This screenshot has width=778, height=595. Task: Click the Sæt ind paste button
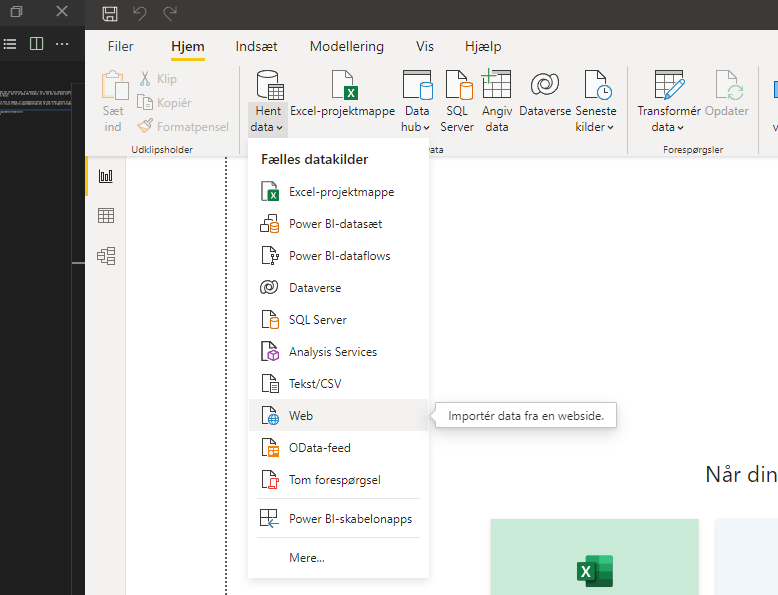coord(114,102)
